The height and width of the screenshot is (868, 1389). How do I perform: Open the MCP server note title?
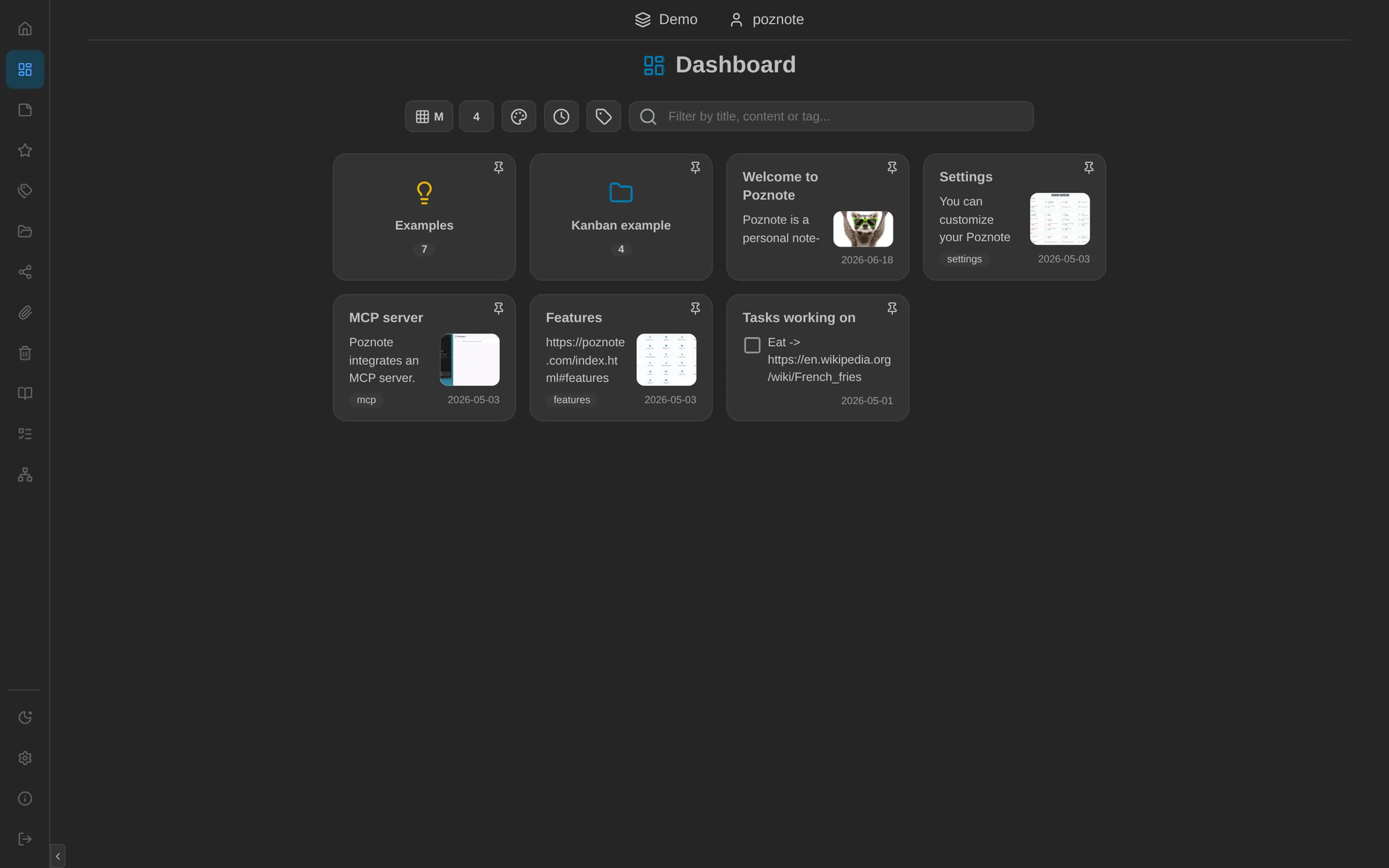click(386, 318)
